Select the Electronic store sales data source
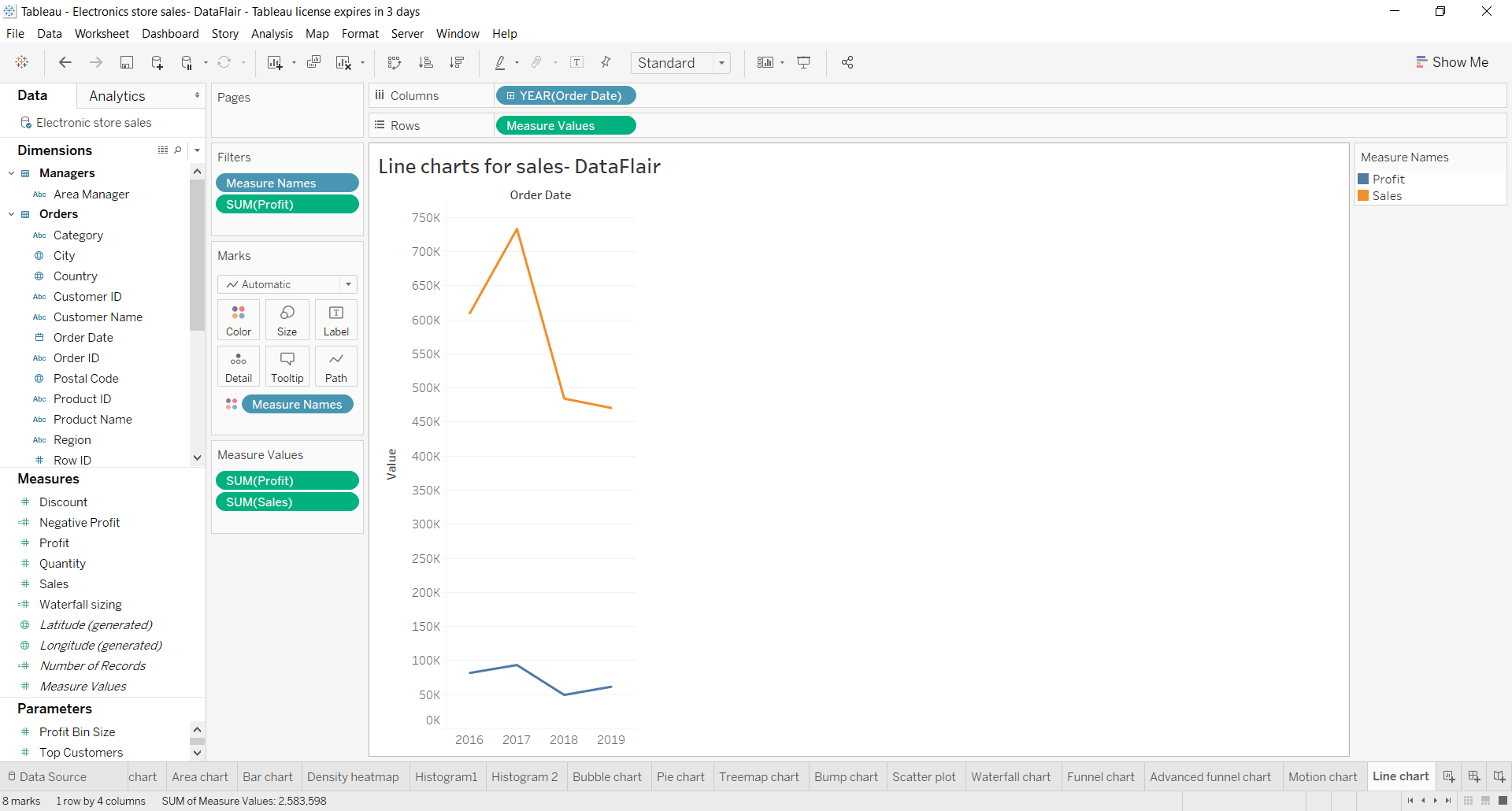Viewport: 1512px width, 811px height. (94, 123)
